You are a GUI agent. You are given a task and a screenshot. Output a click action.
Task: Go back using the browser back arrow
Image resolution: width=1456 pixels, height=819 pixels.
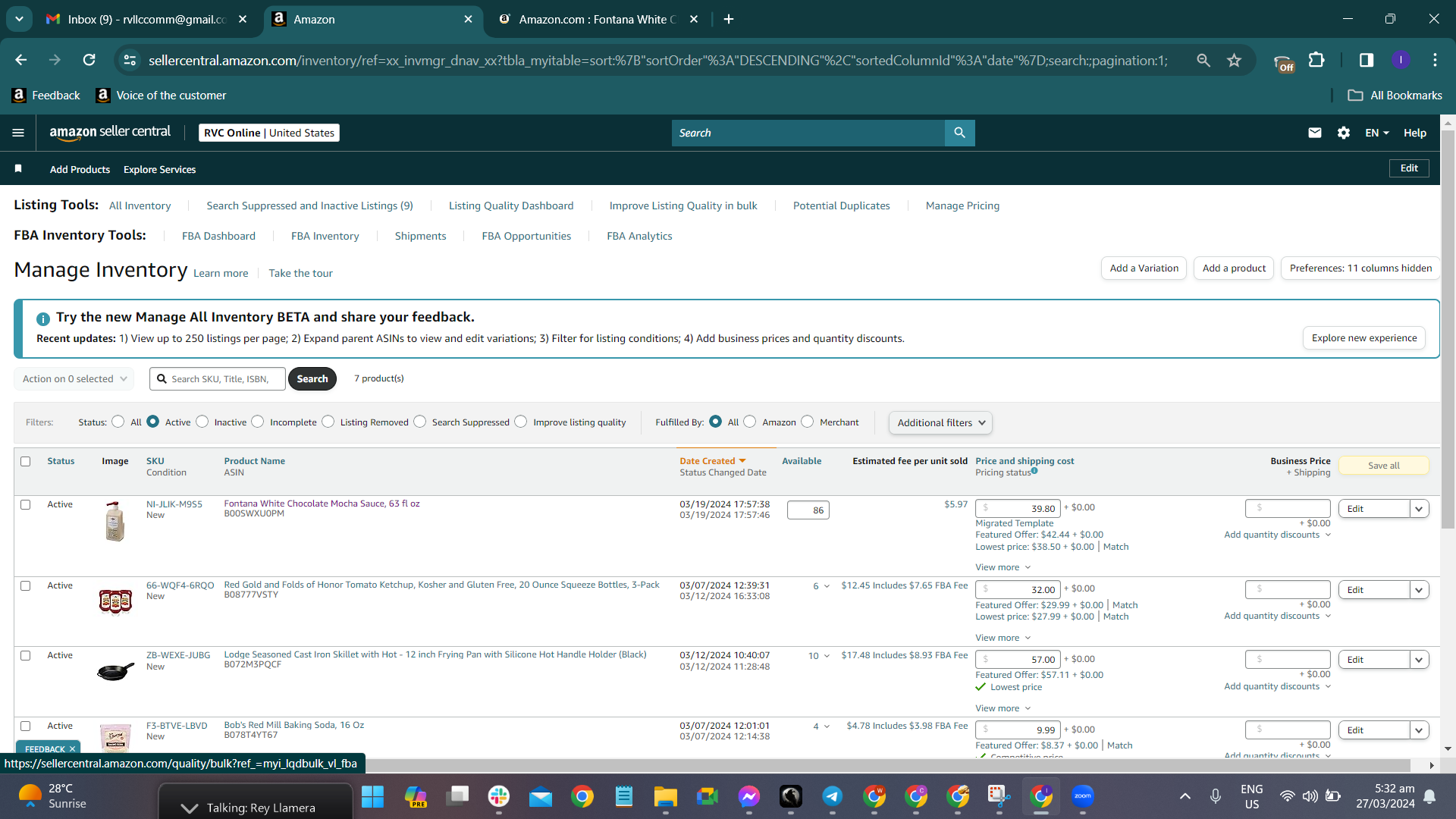click(x=21, y=60)
